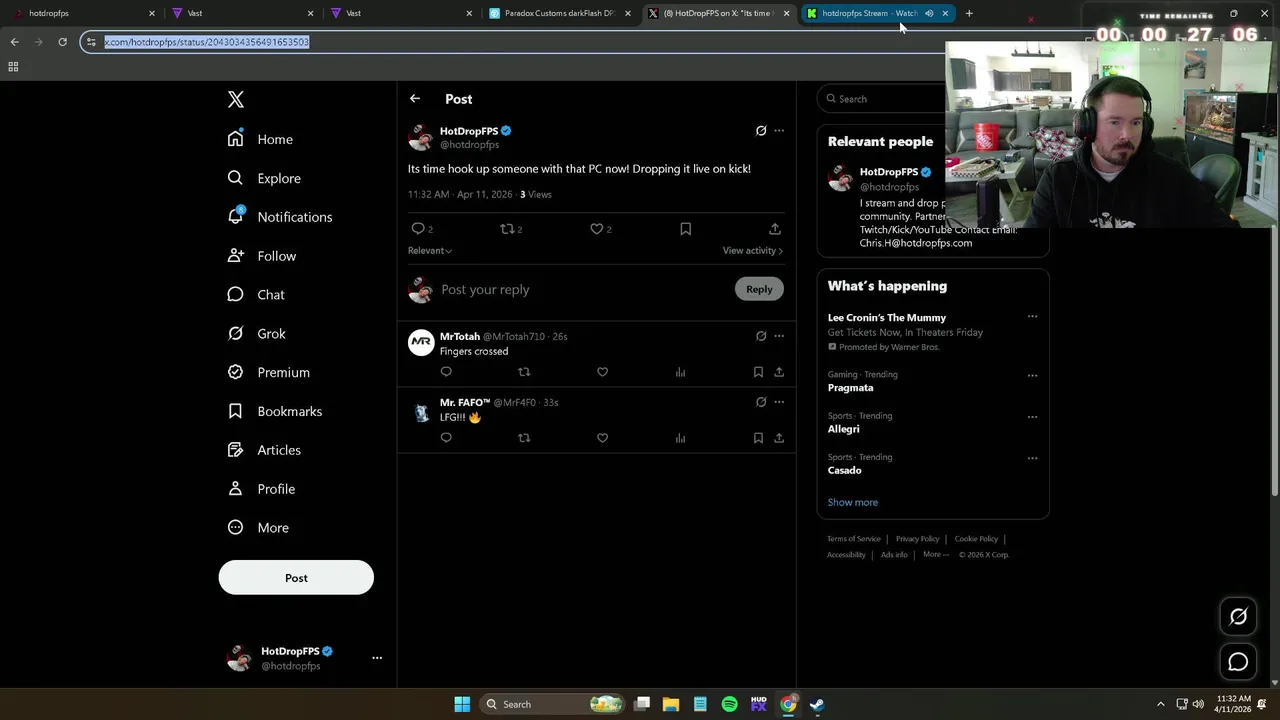The height and width of the screenshot is (720, 1280).
Task: Click the Post your reply field
Action: tap(585, 289)
